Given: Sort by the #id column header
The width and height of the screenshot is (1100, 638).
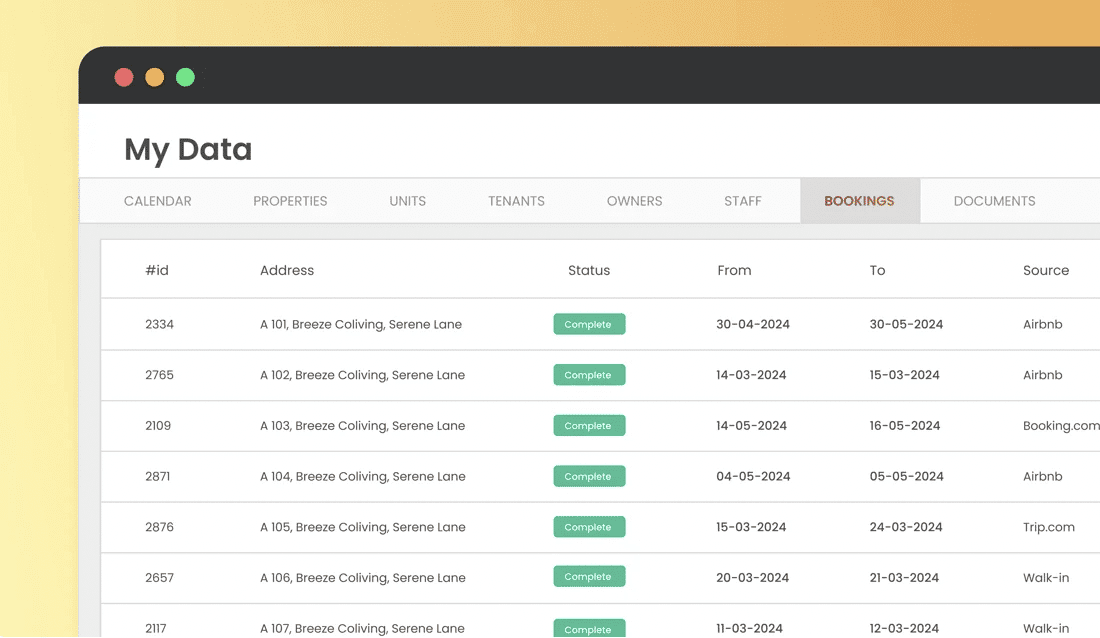Looking at the screenshot, I should click(157, 270).
